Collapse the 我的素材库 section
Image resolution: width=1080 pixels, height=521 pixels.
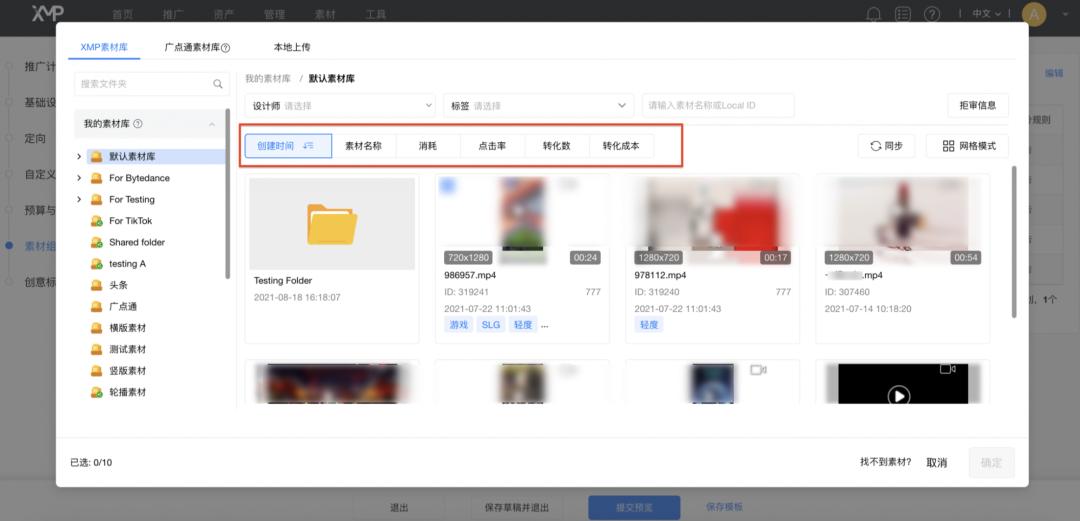[x=211, y=124]
